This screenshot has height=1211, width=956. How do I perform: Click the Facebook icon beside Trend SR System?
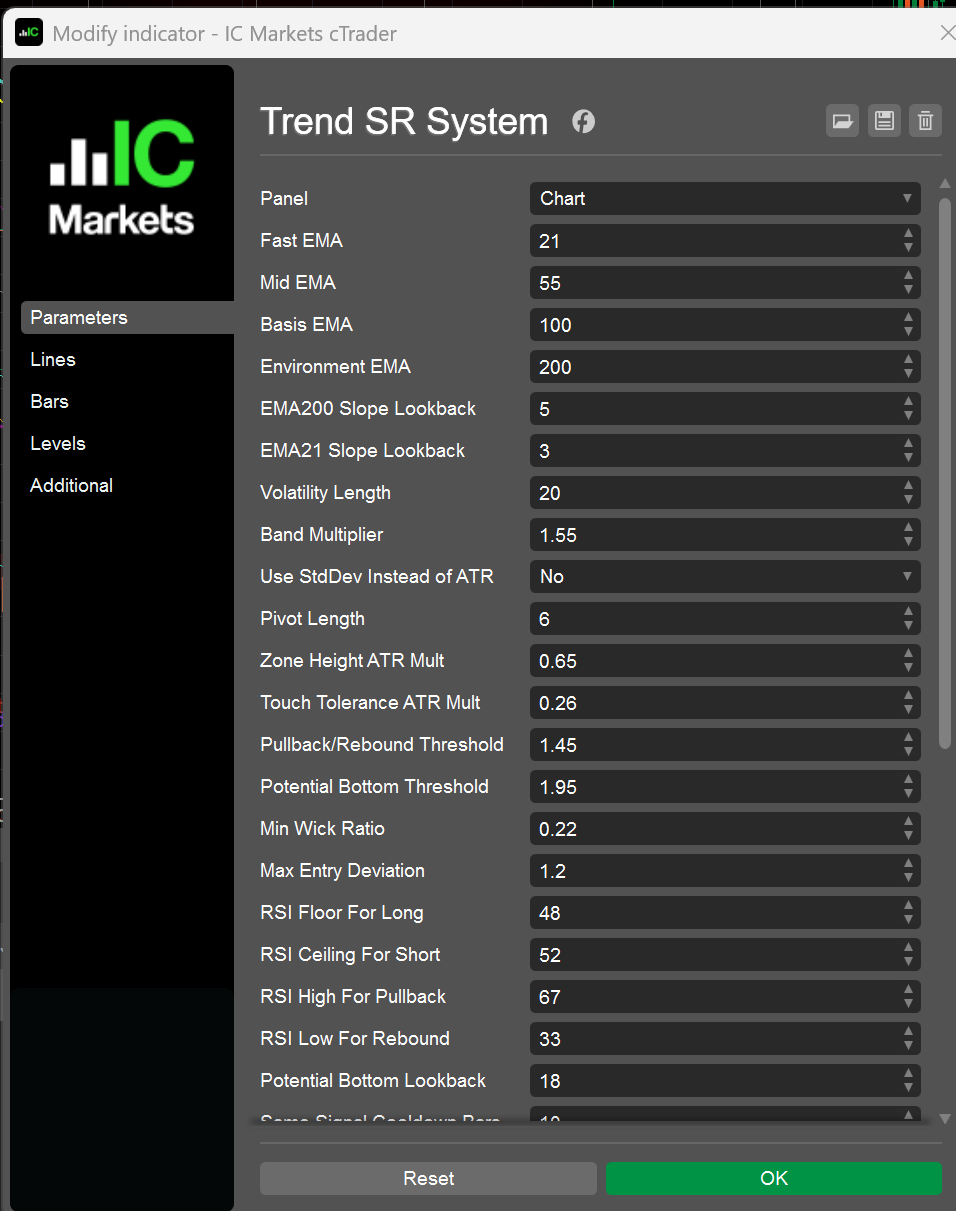[583, 122]
